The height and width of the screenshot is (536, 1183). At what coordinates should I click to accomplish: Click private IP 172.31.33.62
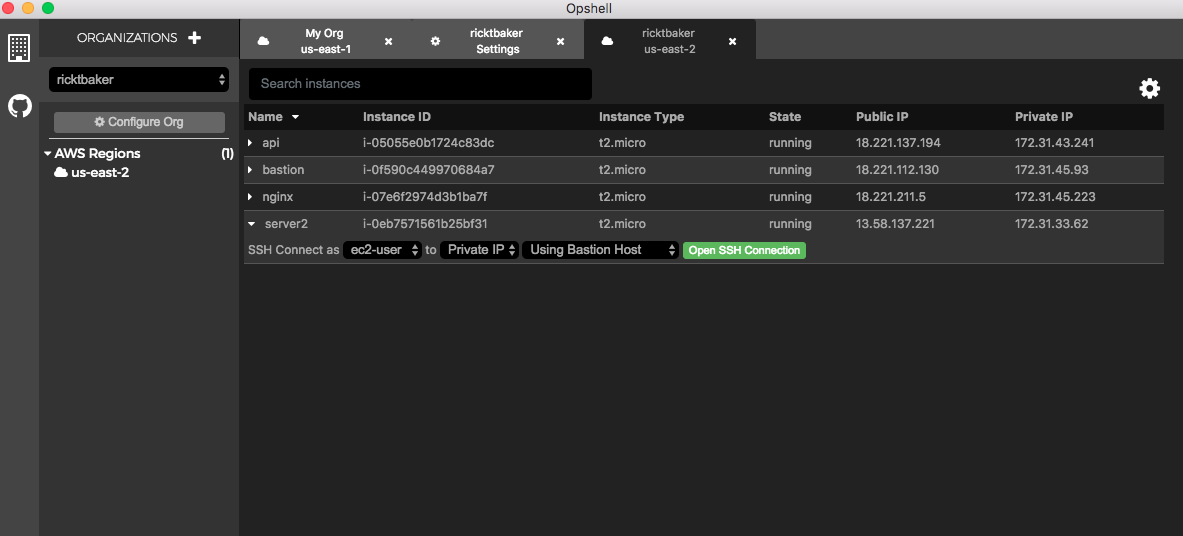click(1051, 224)
